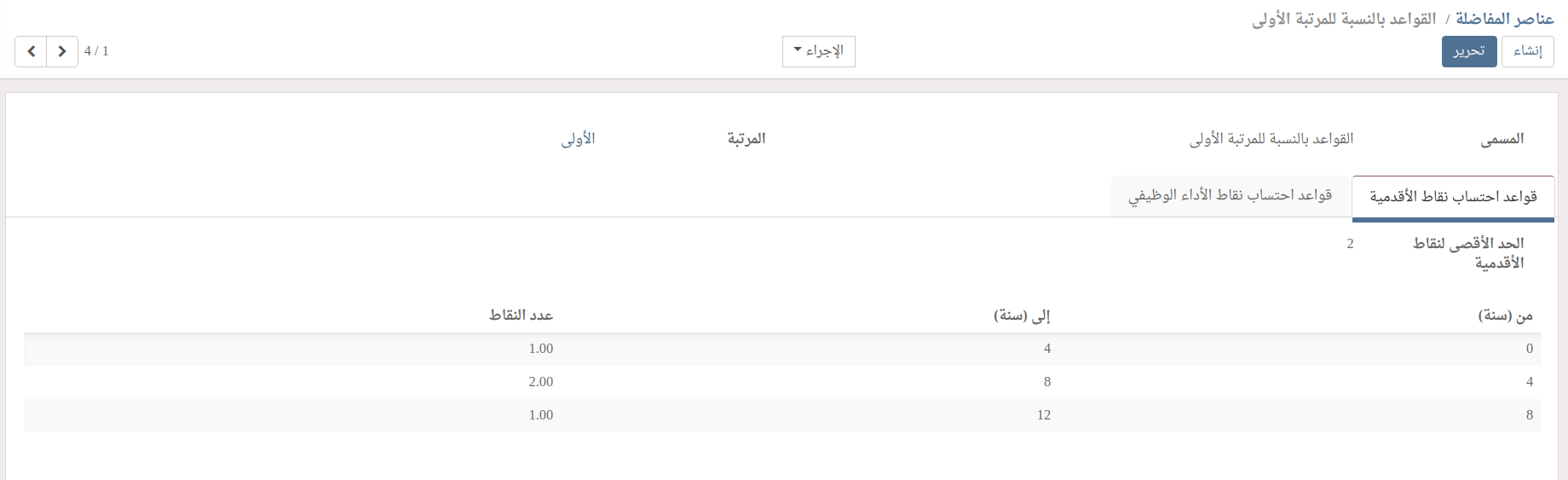Go to the previous record arrow
The width and height of the screenshot is (1568, 480).
(31, 51)
